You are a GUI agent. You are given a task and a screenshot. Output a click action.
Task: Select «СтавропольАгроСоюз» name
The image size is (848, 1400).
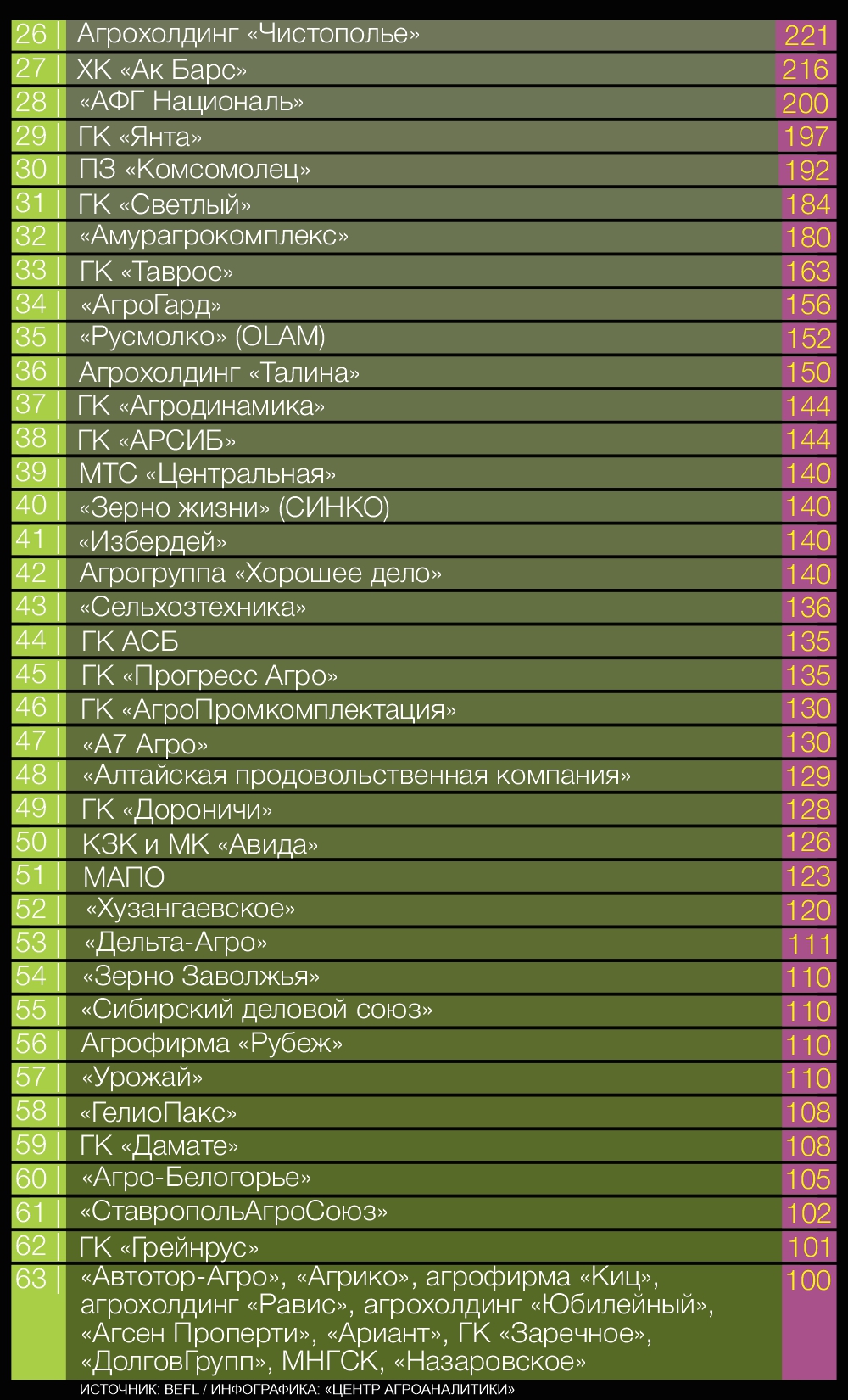[x=233, y=1212]
